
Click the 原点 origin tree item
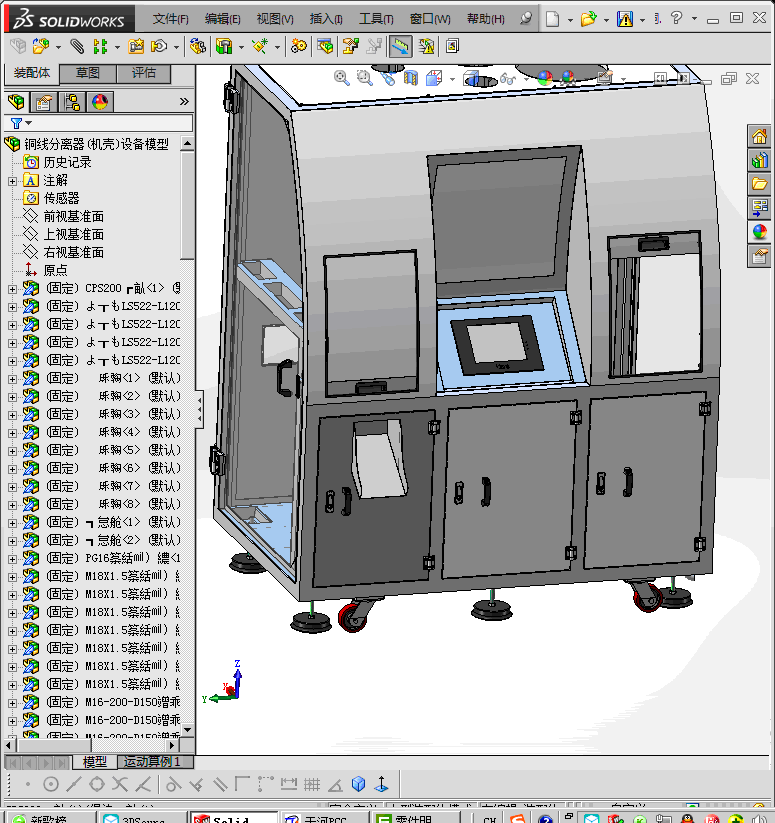(x=55, y=270)
